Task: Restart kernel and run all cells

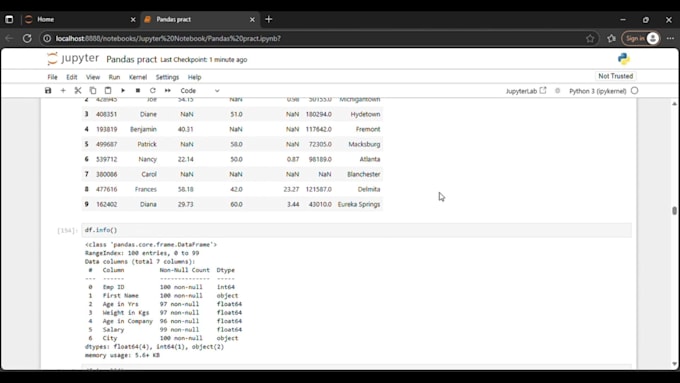Action: [168, 91]
